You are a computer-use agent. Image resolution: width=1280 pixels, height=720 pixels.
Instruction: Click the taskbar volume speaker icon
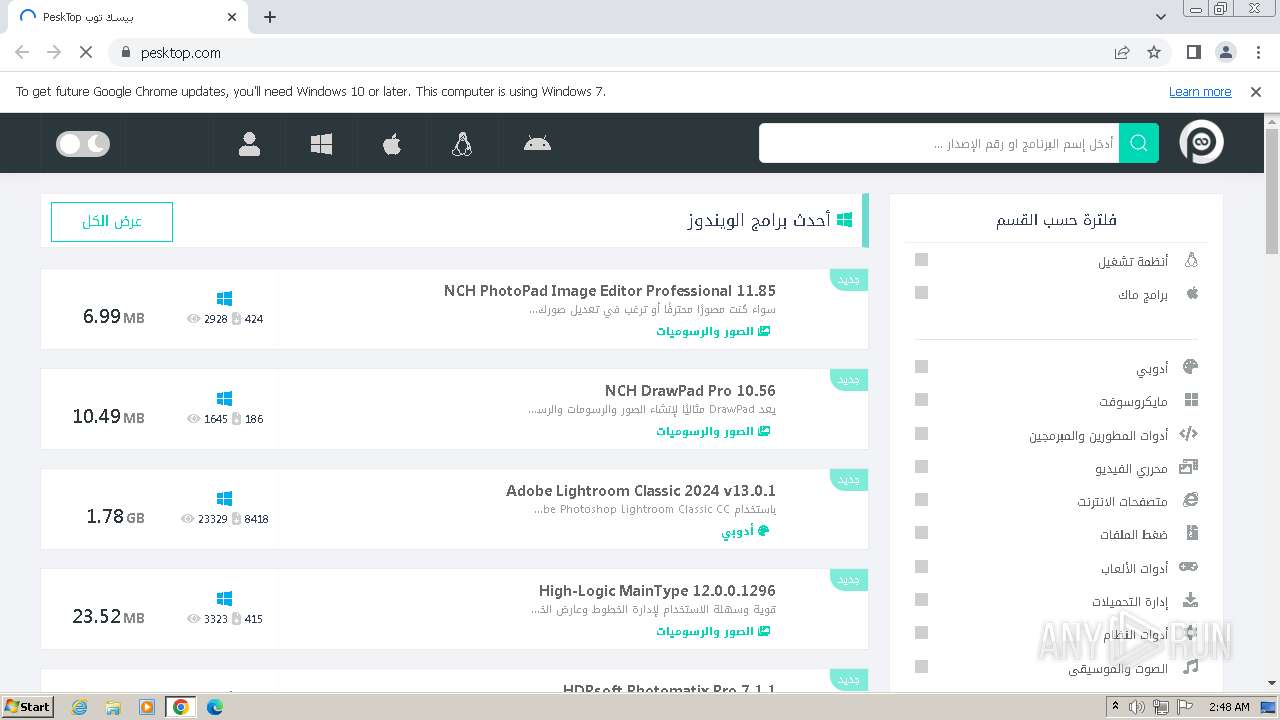(1137, 707)
